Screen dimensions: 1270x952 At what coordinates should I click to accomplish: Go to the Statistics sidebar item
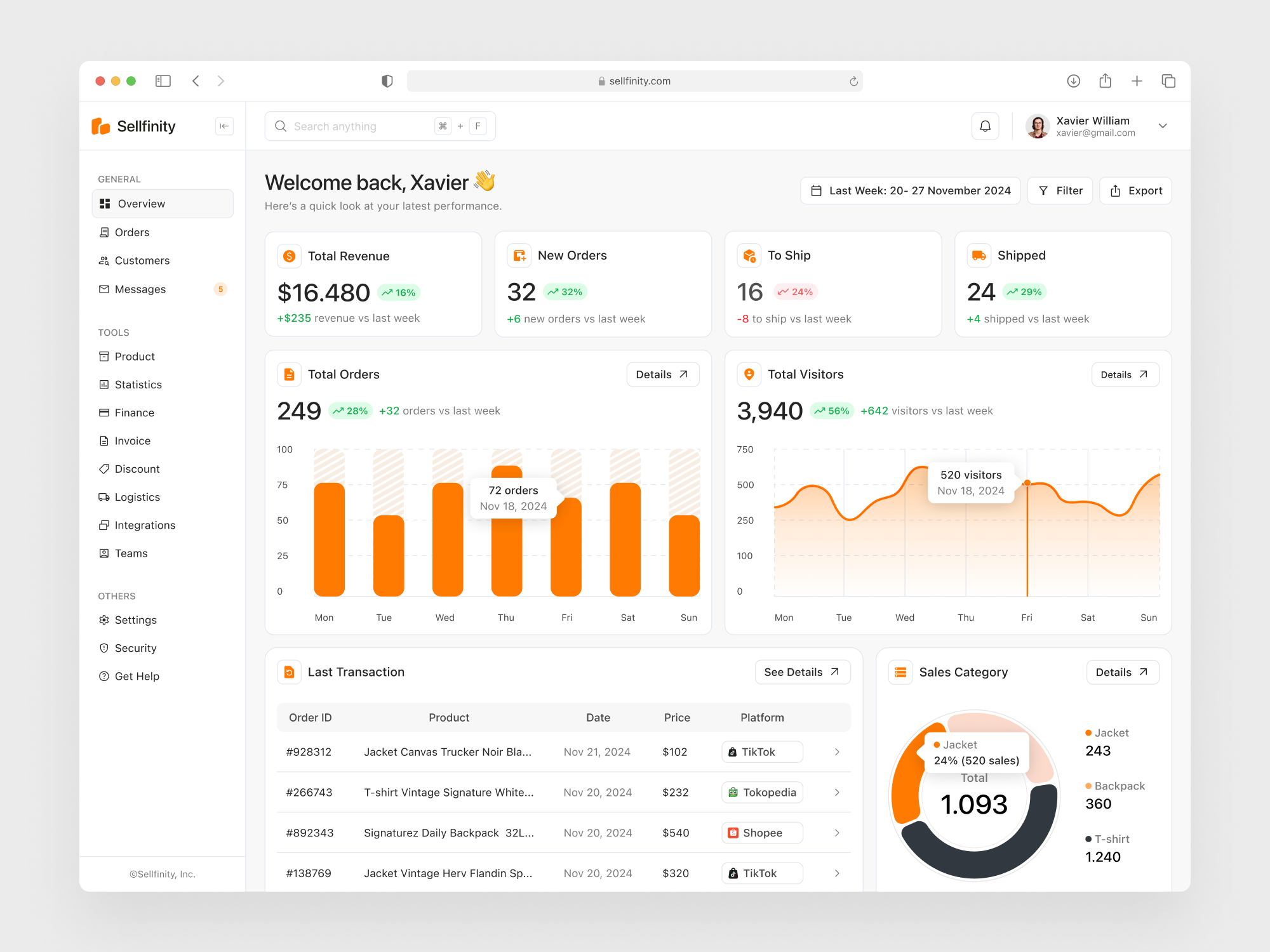point(138,385)
